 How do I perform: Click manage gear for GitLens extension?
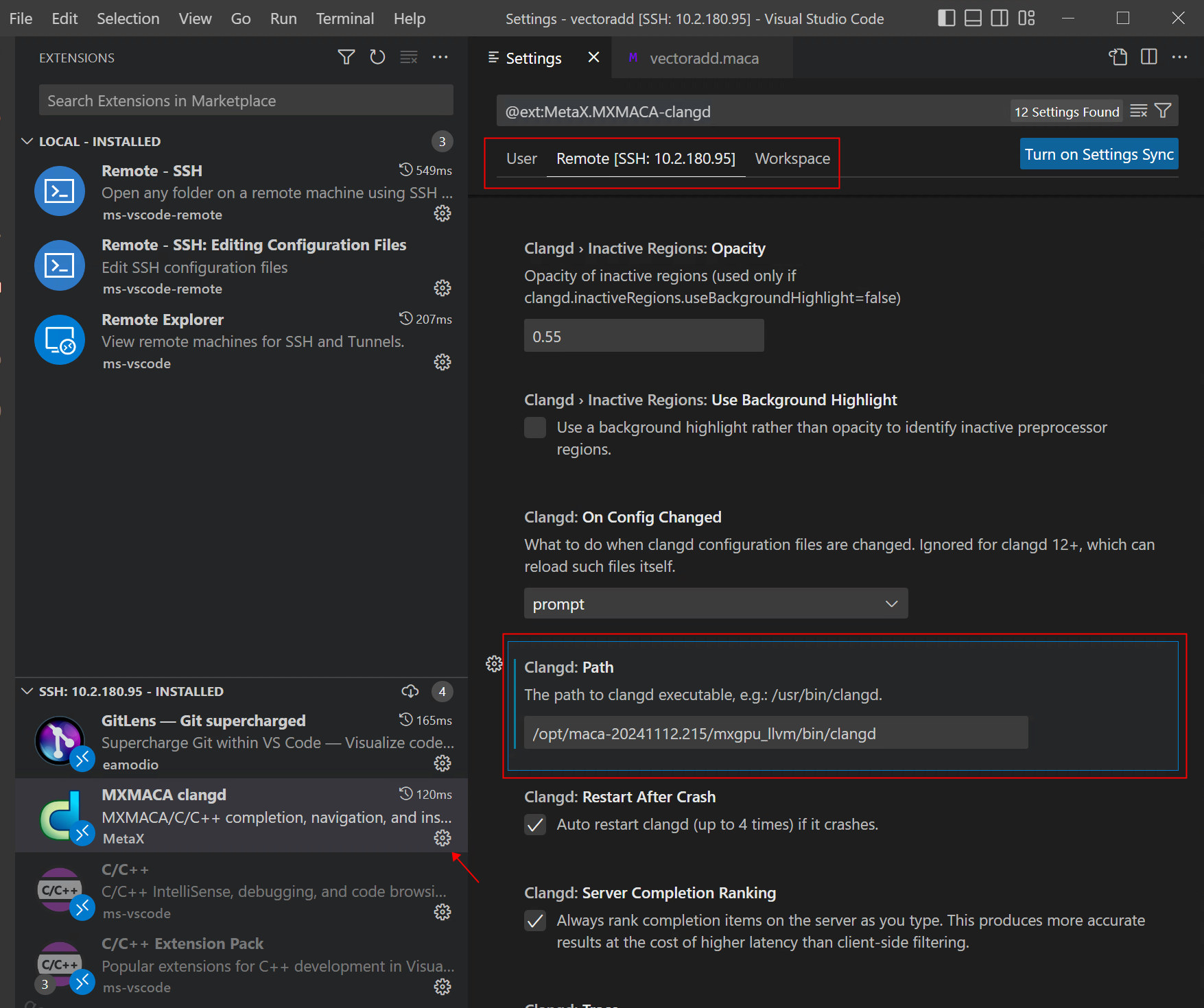(x=442, y=763)
